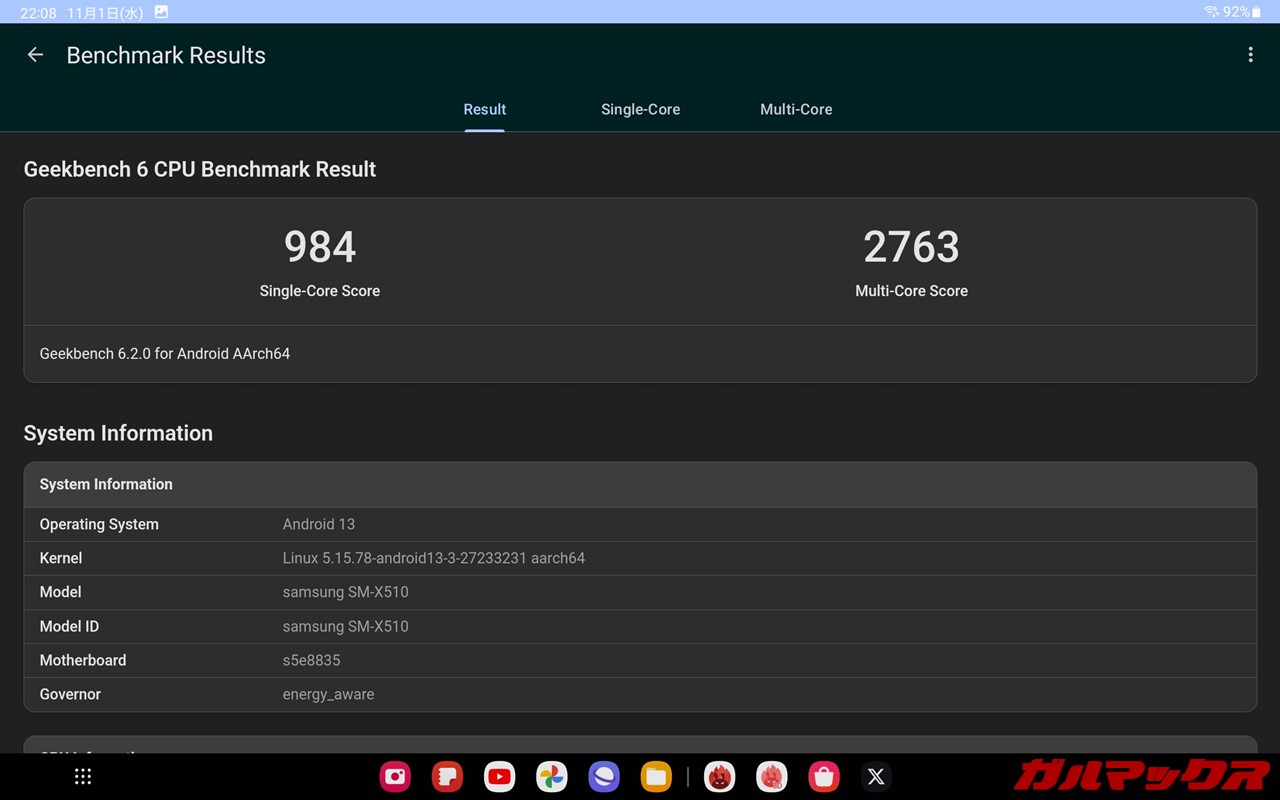Viewport: 1280px width, 800px height.
Task: Launch the X app from taskbar
Action: (876, 777)
